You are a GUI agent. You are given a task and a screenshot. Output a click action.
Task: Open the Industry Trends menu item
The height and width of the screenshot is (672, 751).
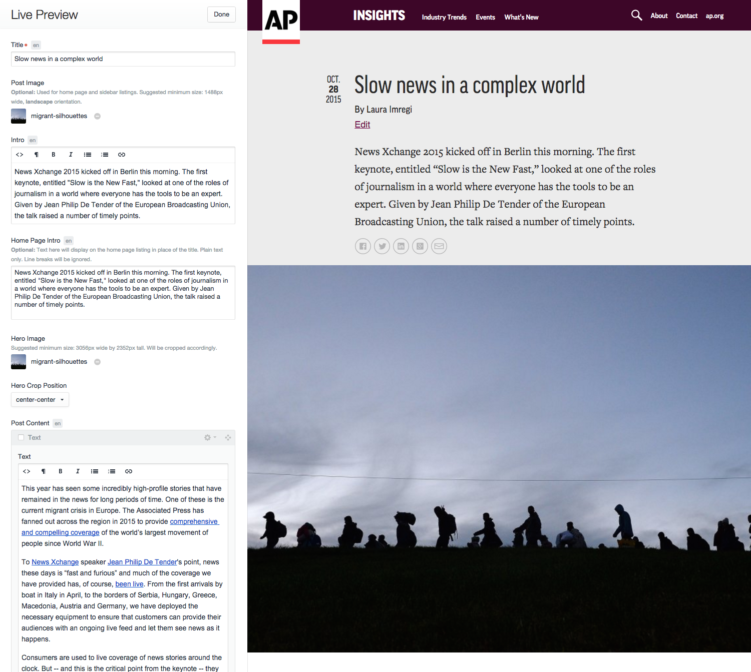[444, 17]
